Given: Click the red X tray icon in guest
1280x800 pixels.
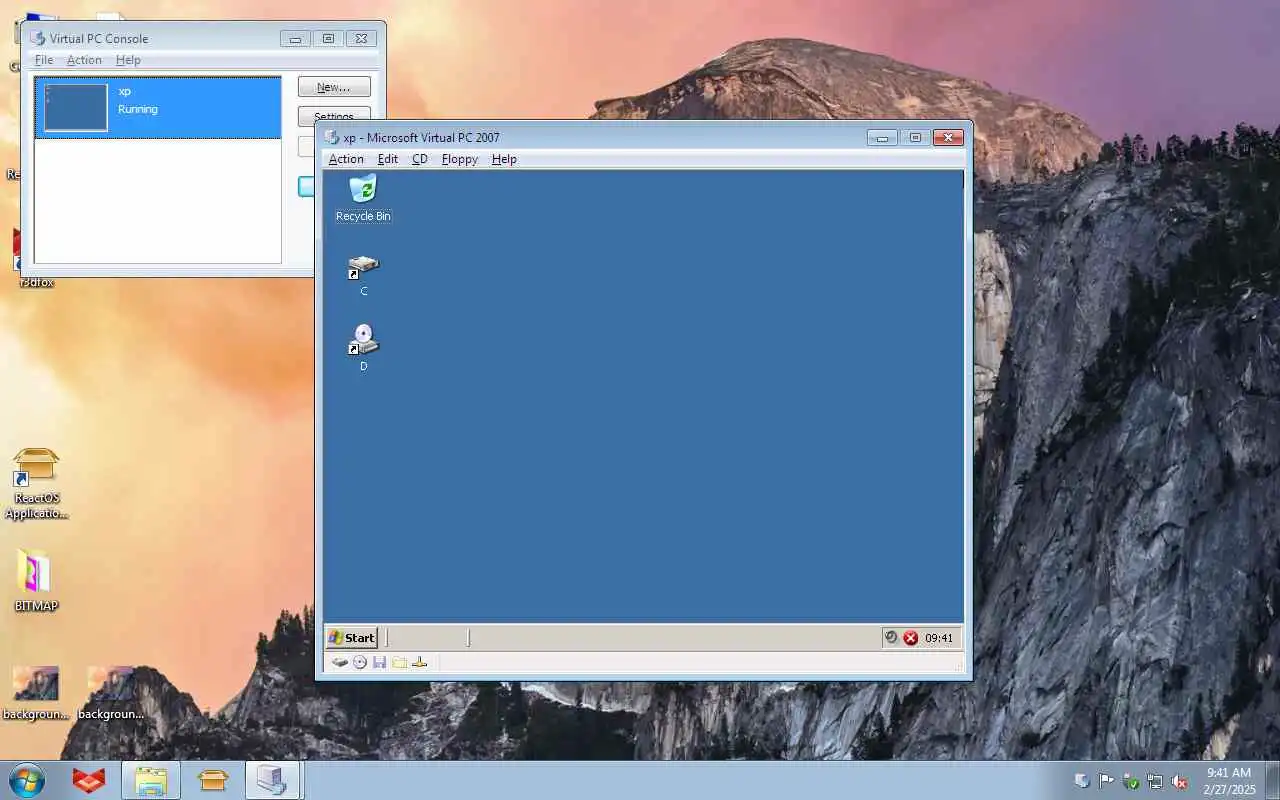Looking at the screenshot, I should tap(911, 638).
